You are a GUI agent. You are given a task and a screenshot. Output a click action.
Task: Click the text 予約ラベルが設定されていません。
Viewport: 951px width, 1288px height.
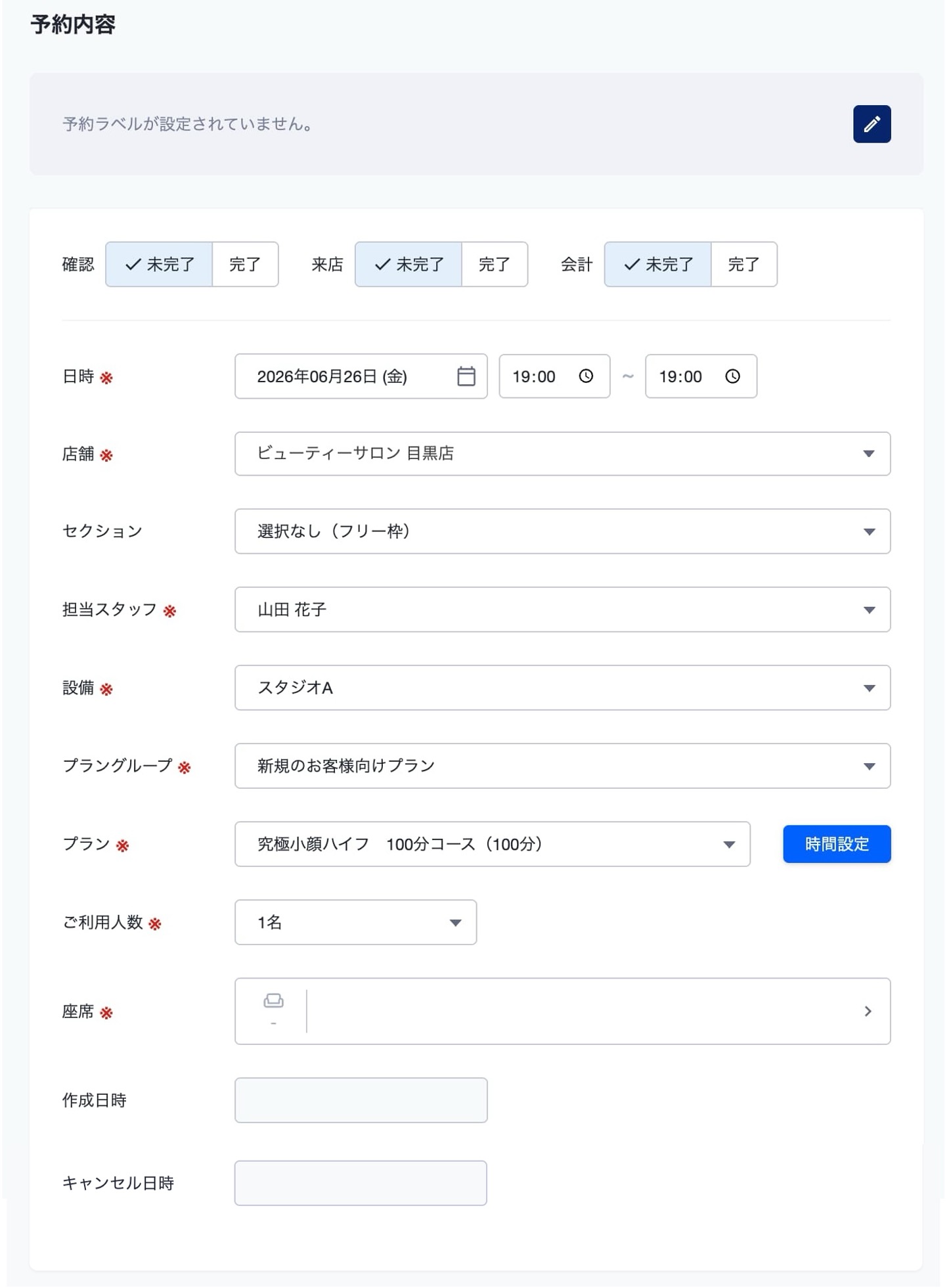(x=187, y=123)
